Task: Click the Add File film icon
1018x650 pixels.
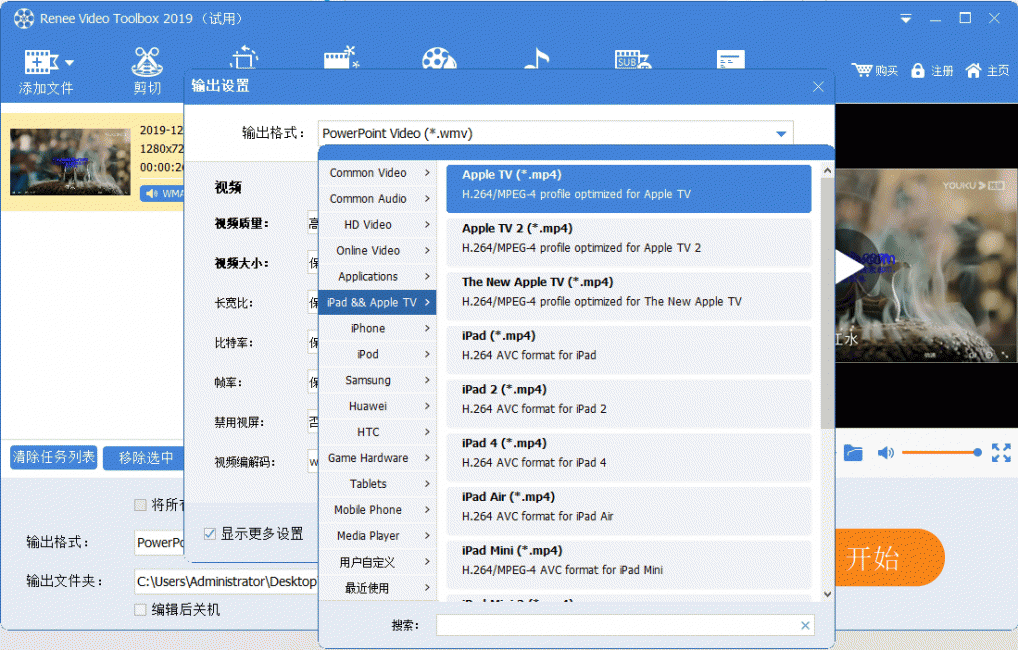Action: [x=41, y=62]
